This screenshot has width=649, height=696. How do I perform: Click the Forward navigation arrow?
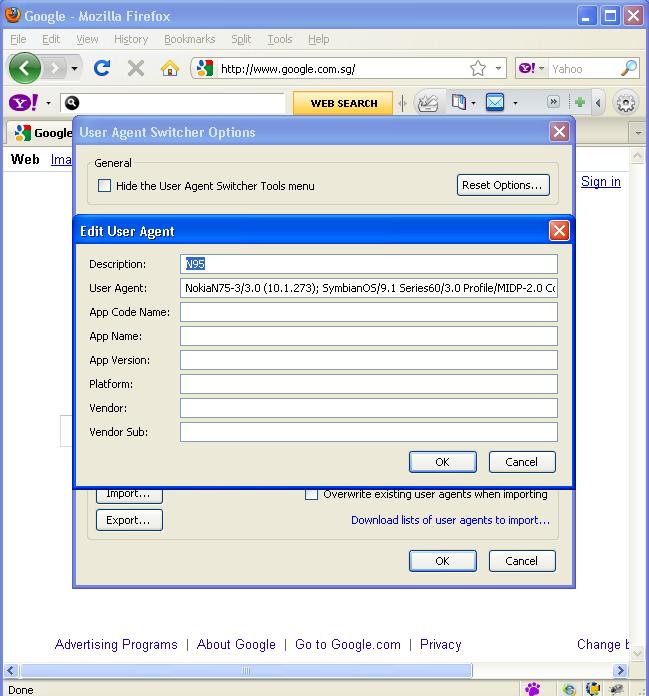pos(55,68)
